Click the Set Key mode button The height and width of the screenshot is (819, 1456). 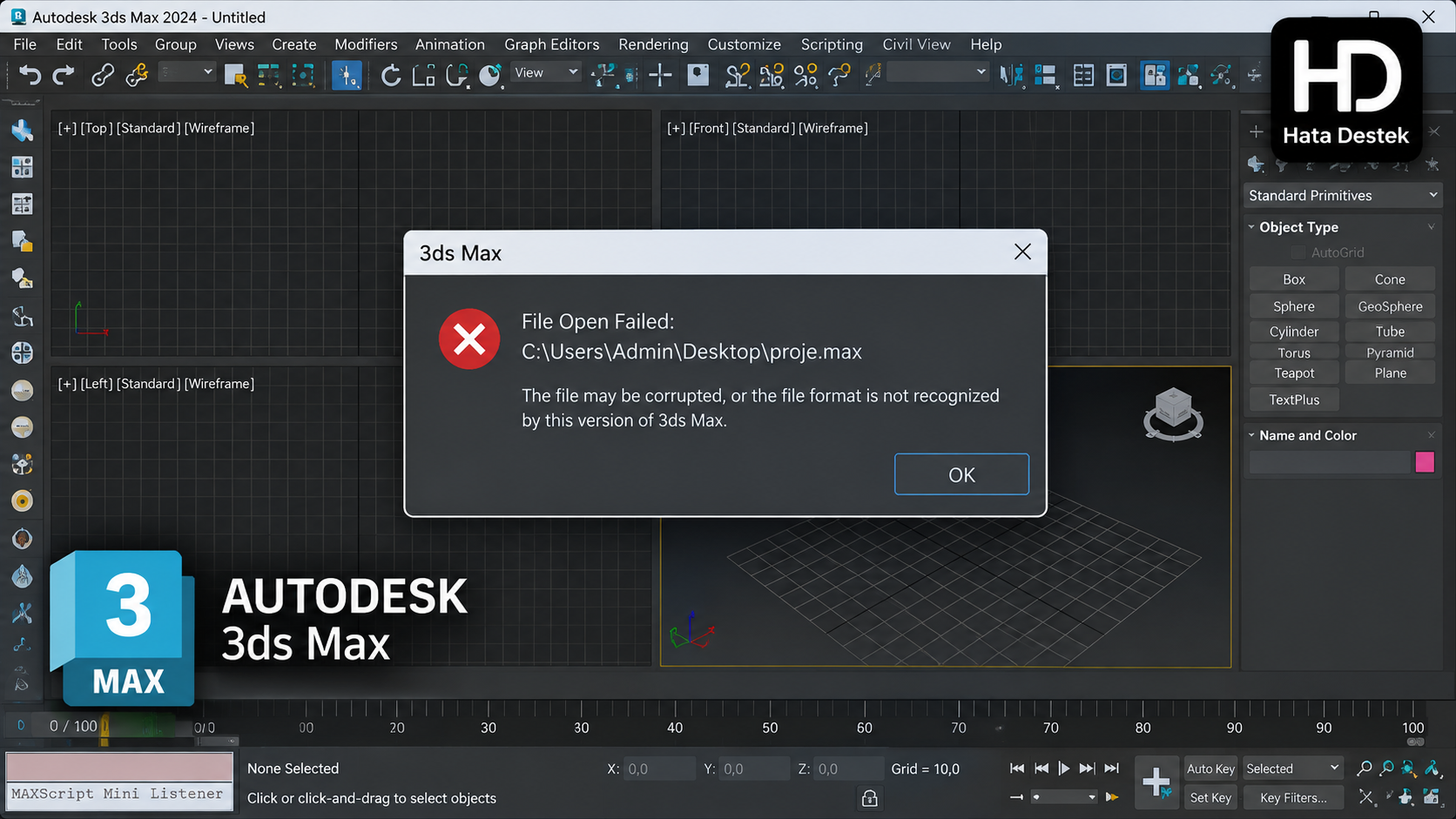tap(1210, 797)
